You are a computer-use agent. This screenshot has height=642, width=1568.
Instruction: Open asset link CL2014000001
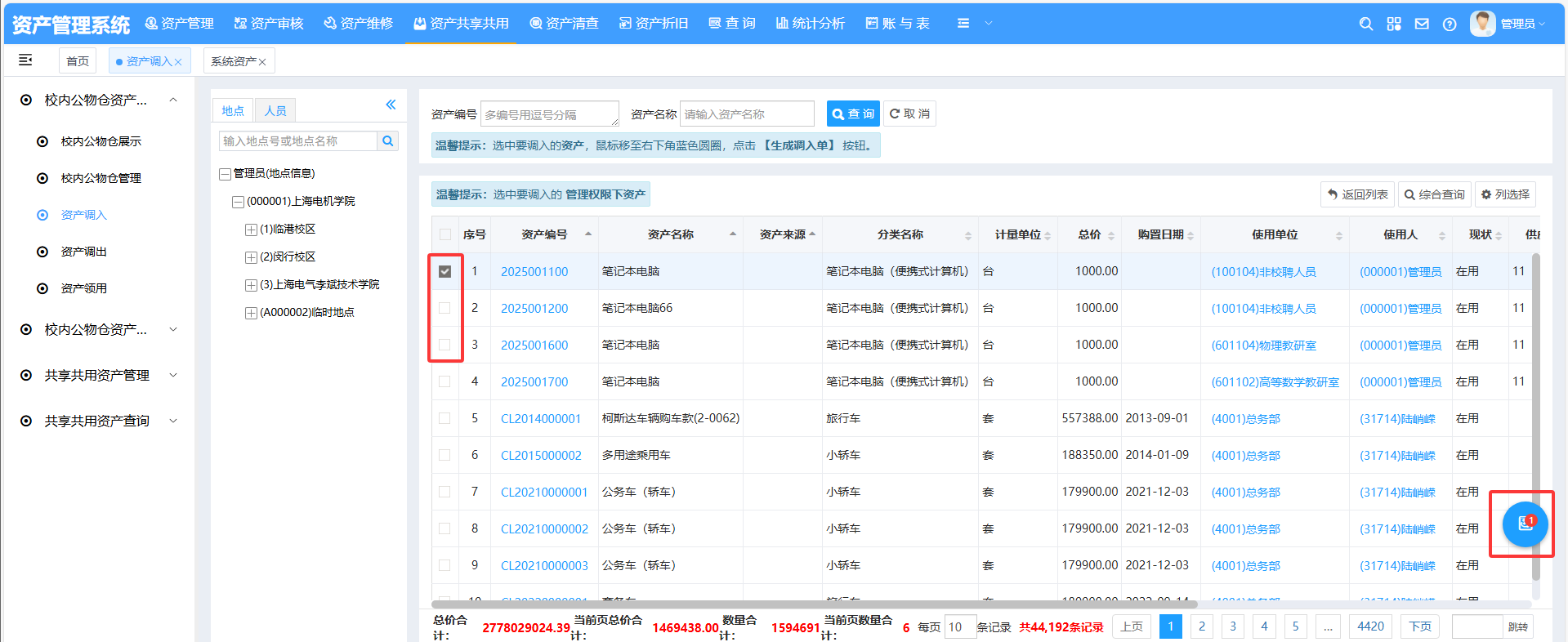coord(540,418)
